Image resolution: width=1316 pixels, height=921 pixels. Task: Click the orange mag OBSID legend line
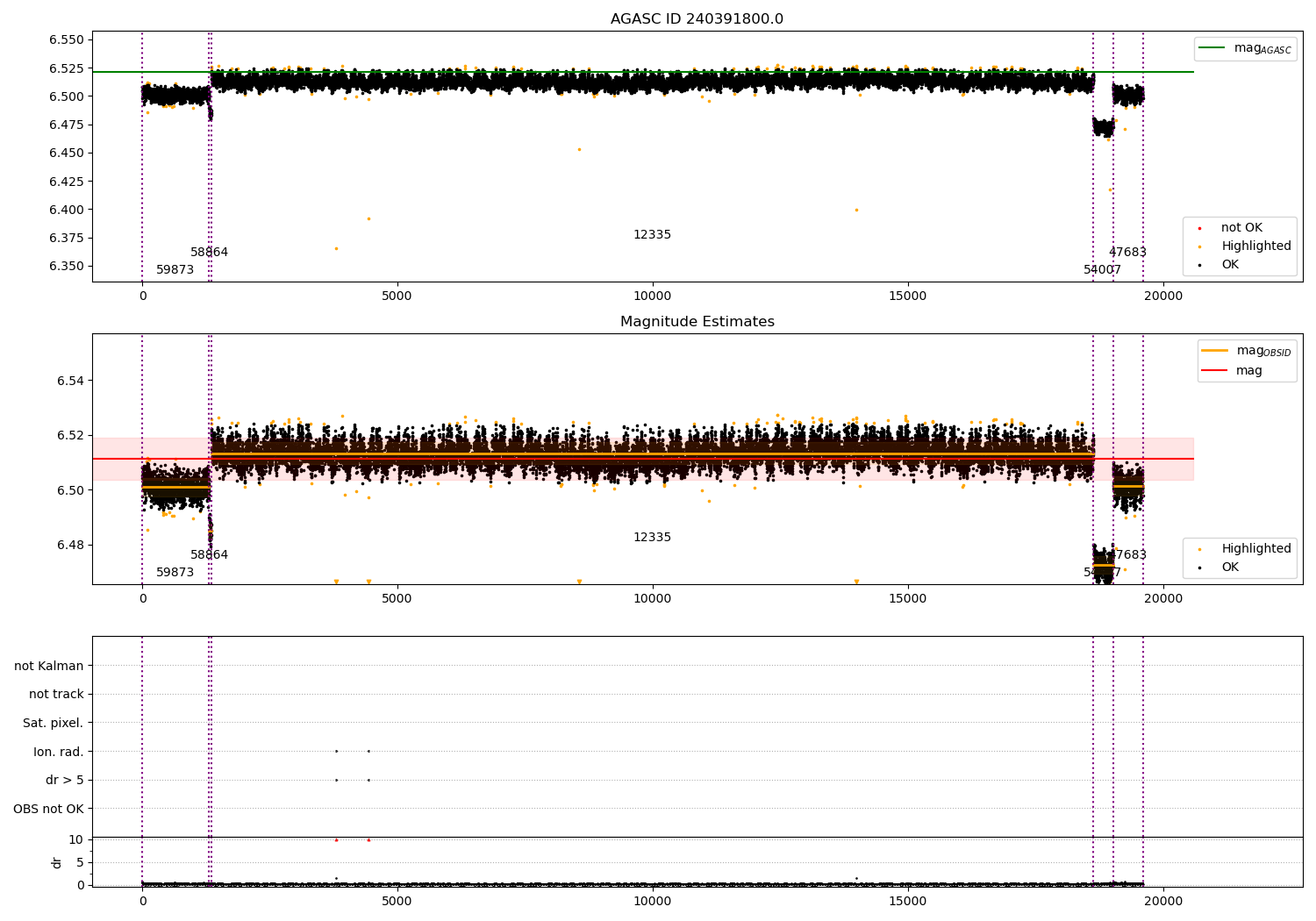(1214, 350)
